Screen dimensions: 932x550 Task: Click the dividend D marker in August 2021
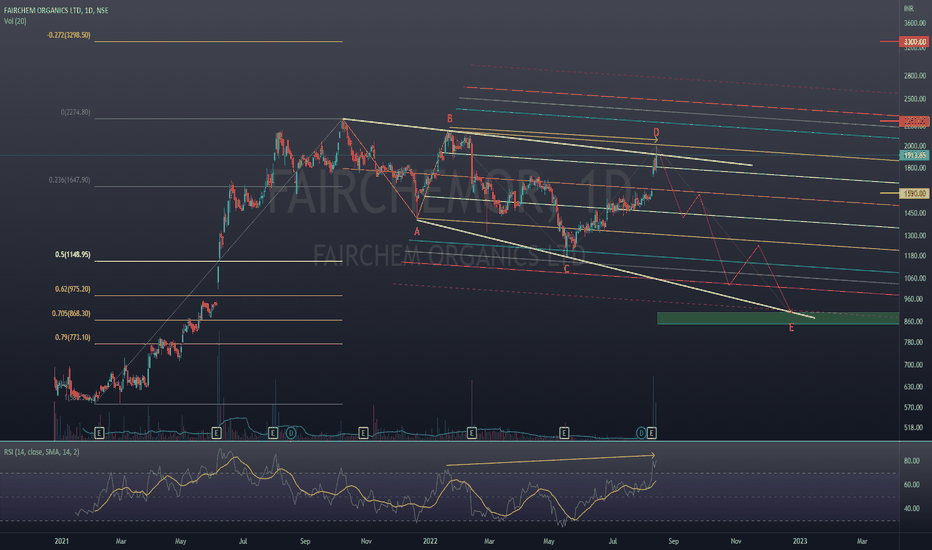[291, 433]
